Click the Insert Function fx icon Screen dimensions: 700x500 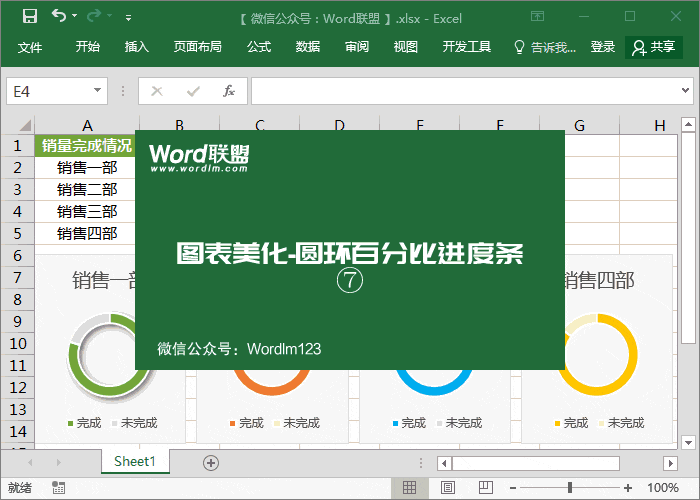pyautogui.click(x=228, y=91)
